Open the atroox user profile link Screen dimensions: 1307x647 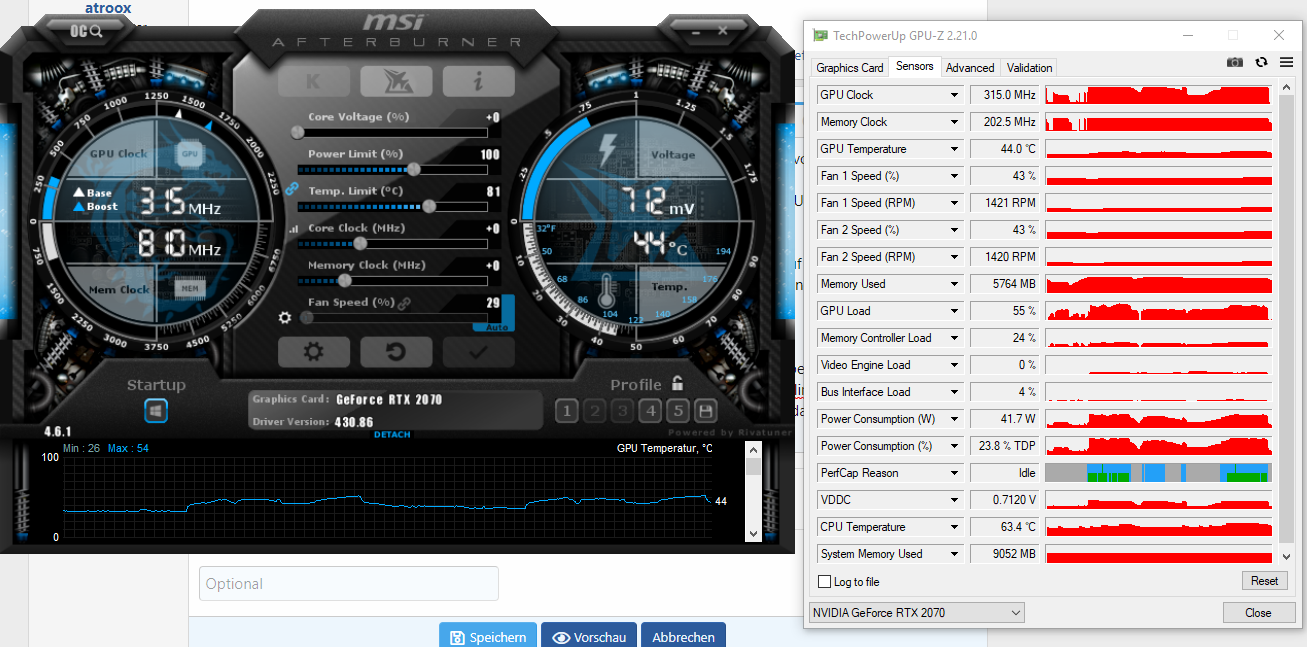click(108, 8)
